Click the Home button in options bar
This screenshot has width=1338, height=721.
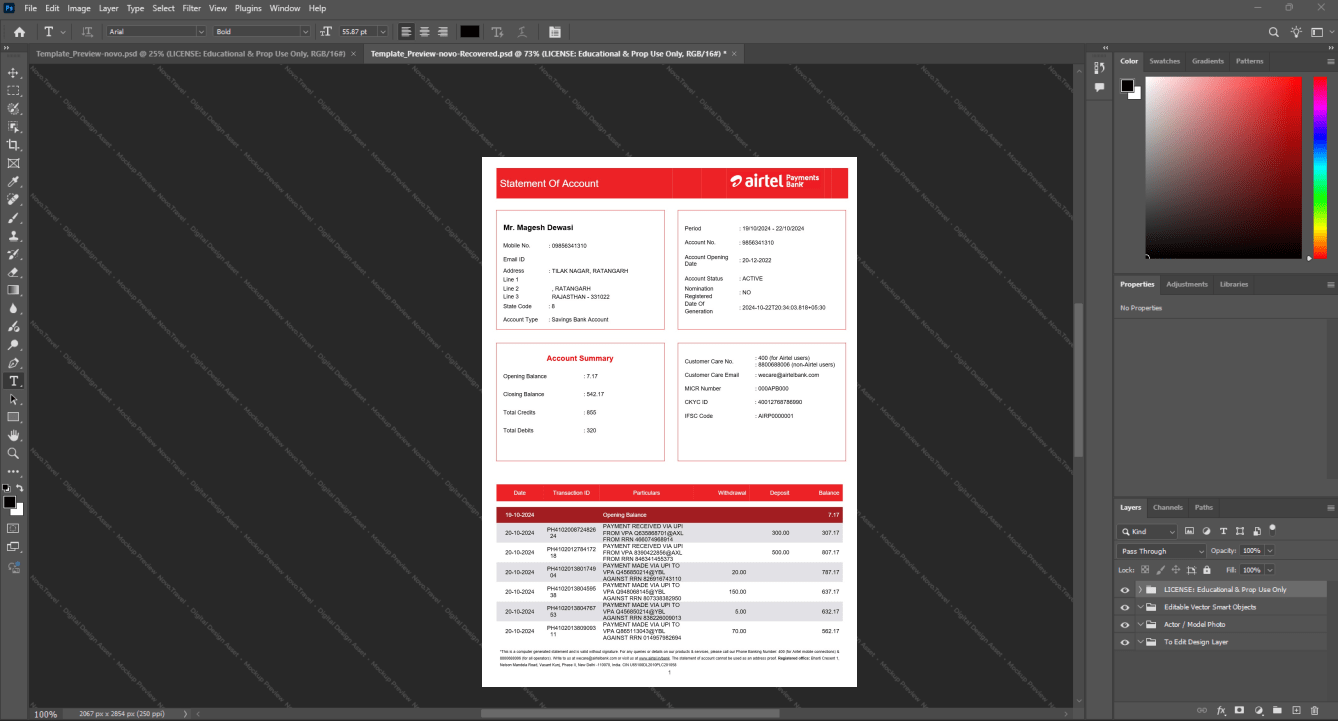point(19,32)
